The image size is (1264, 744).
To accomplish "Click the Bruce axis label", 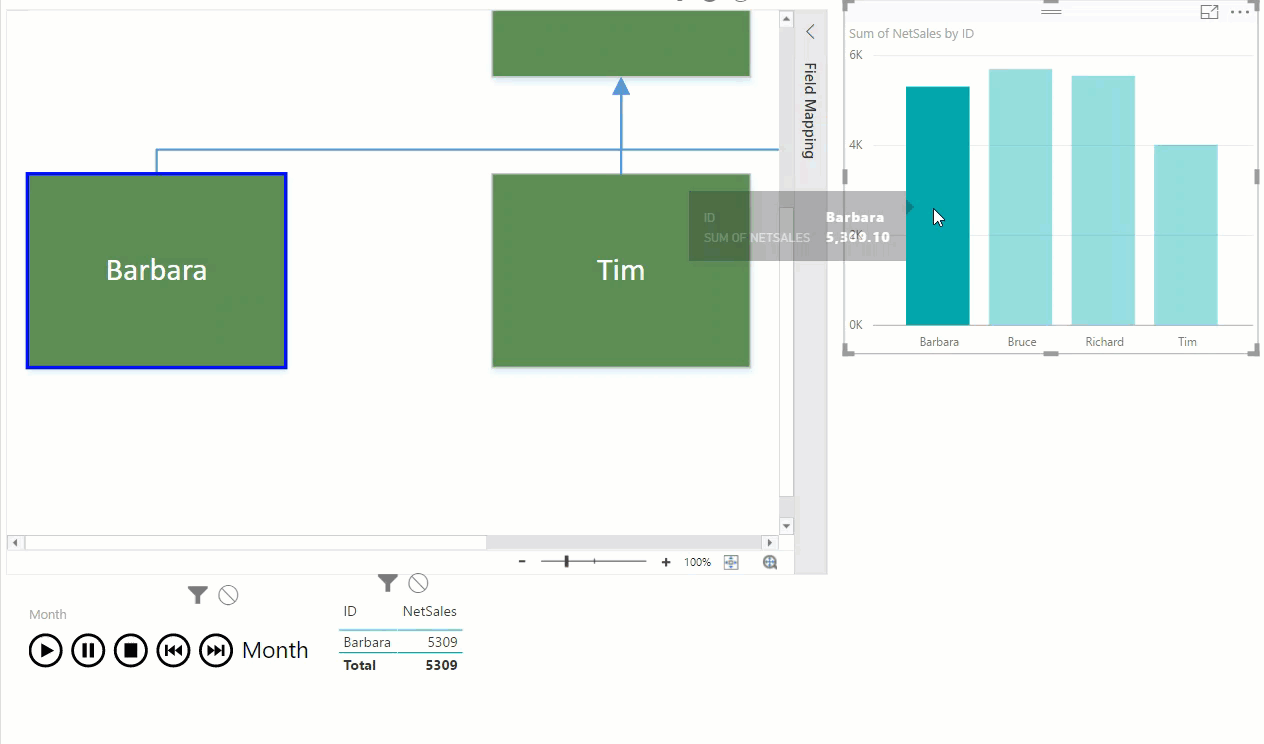I will click(x=1022, y=341).
